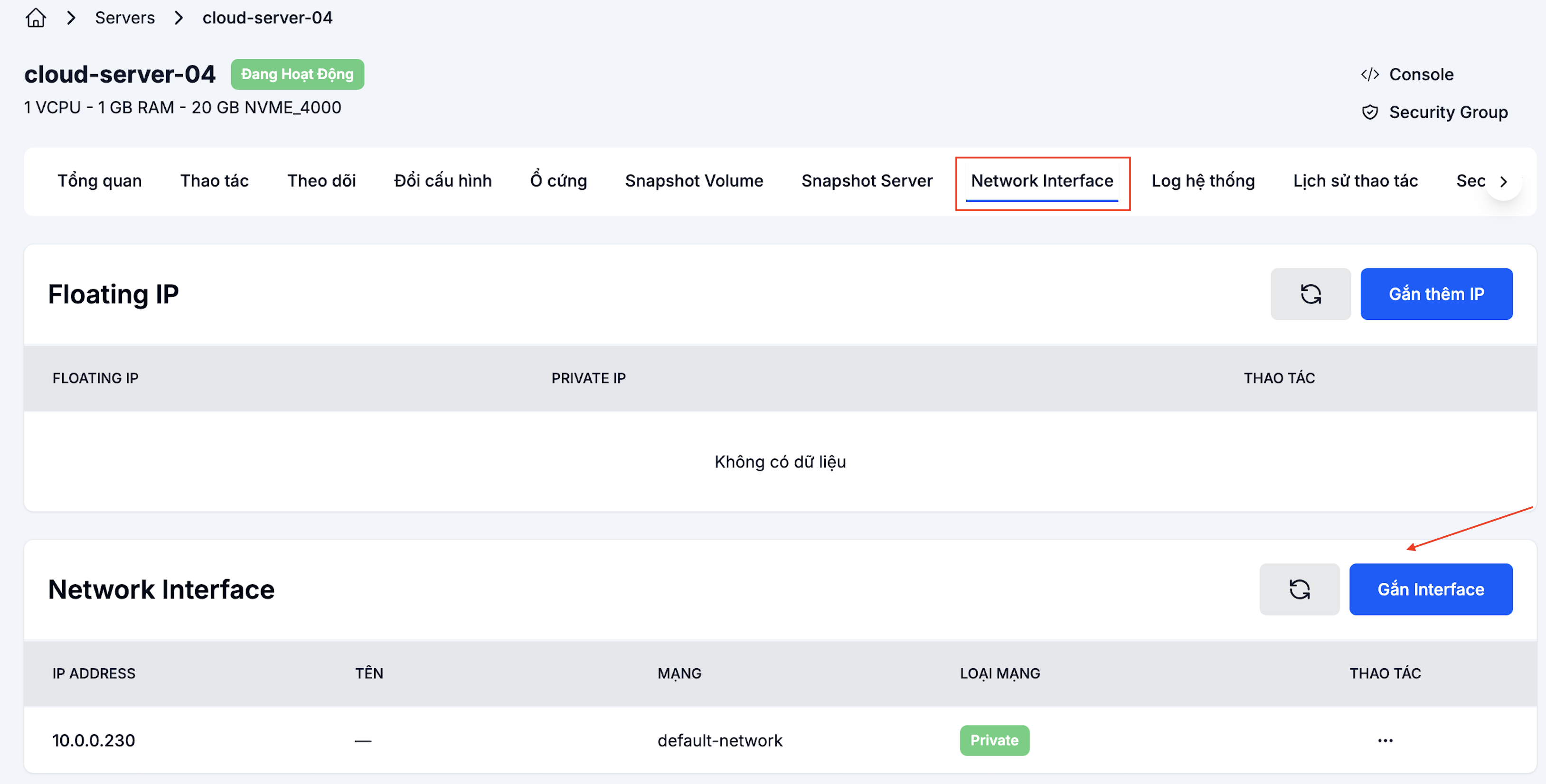Switch to Snapshot Volume tab
Image resolution: width=1546 pixels, height=784 pixels.
[x=694, y=180]
